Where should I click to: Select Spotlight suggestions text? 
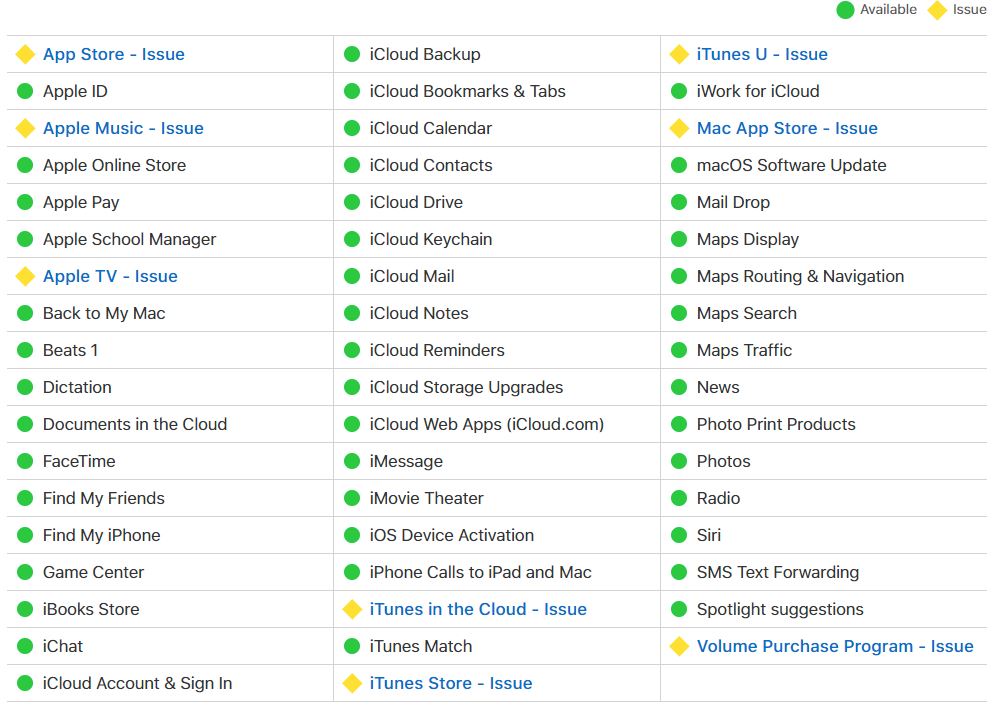(780, 609)
